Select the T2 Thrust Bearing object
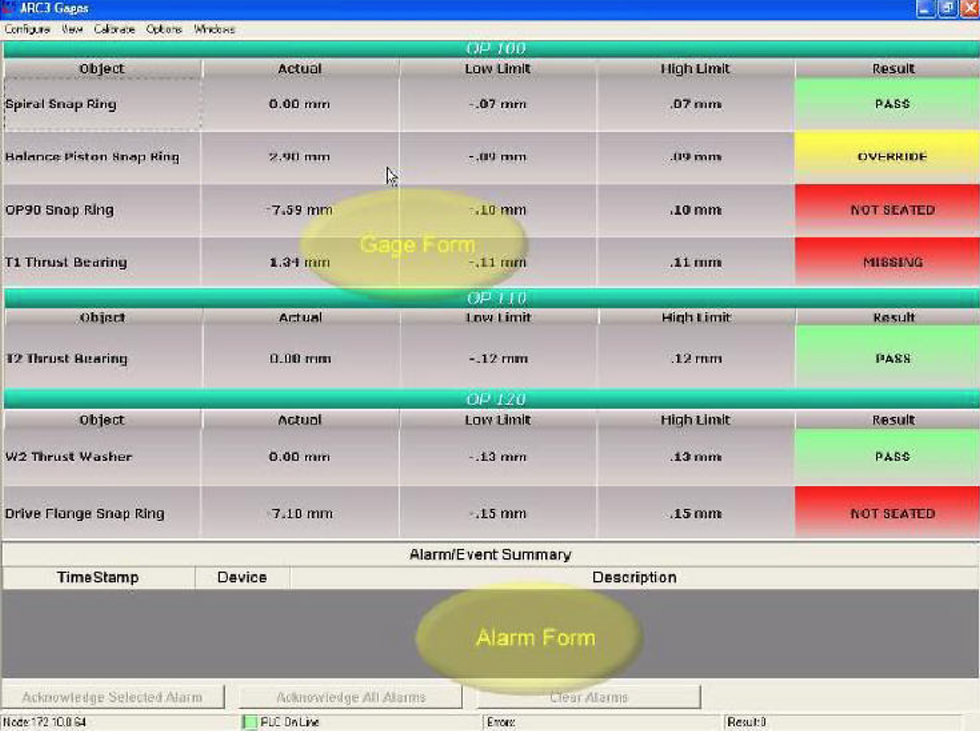Viewport: 980px width, 731px height. [102, 359]
